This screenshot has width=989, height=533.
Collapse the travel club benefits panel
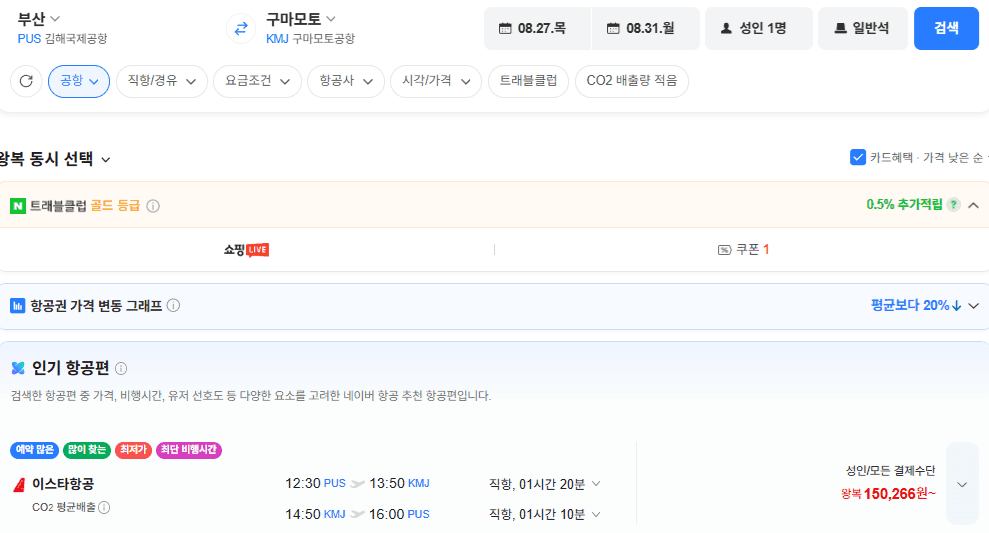click(x=973, y=205)
